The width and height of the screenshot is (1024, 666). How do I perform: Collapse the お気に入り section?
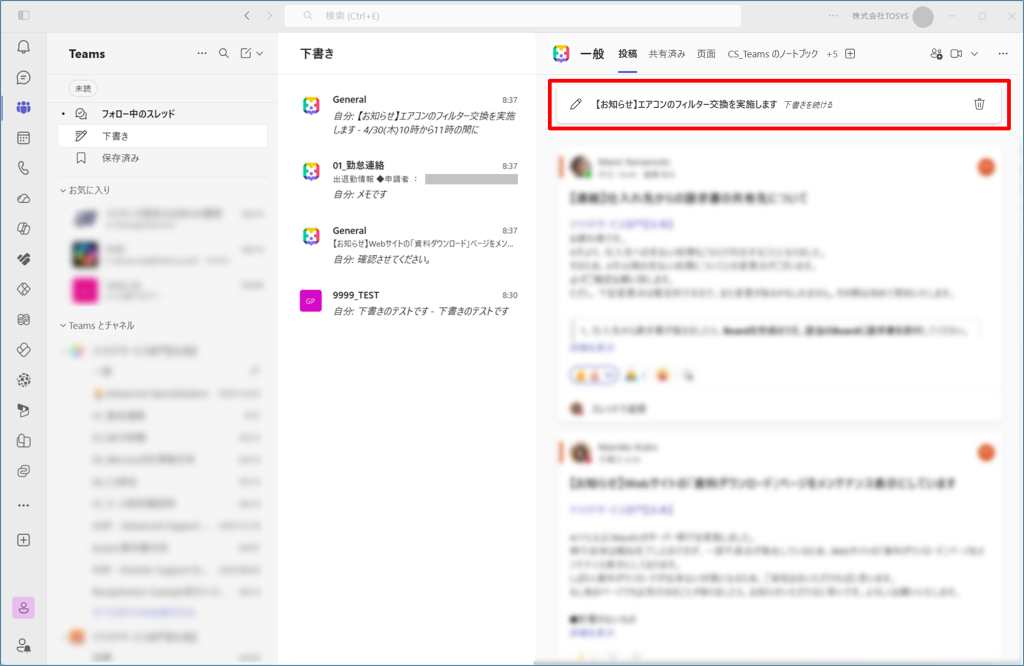[64, 190]
